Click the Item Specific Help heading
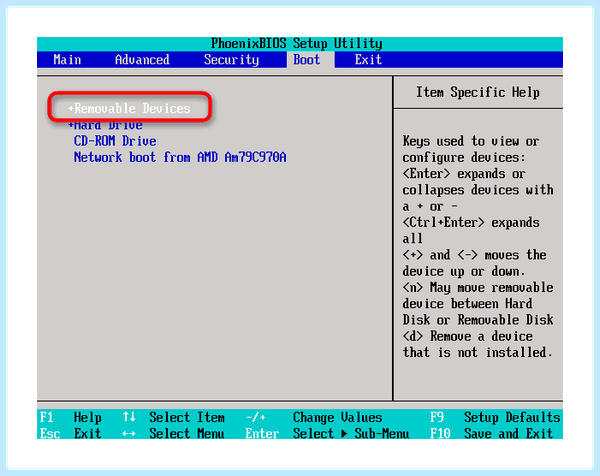 click(x=478, y=92)
